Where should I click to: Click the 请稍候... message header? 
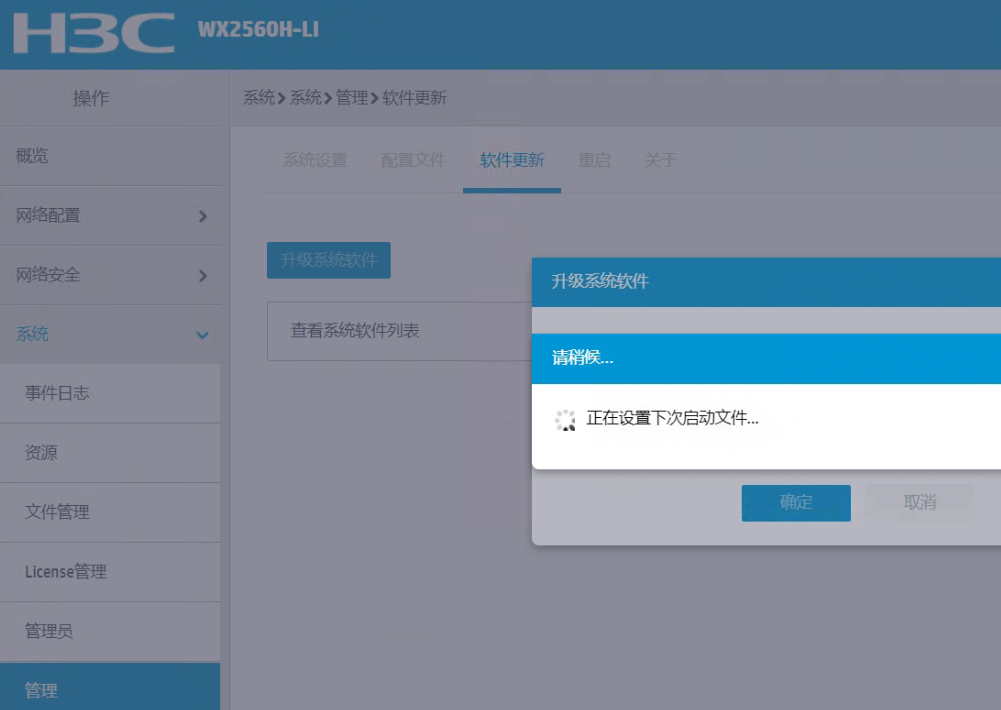(x=582, y=358)
